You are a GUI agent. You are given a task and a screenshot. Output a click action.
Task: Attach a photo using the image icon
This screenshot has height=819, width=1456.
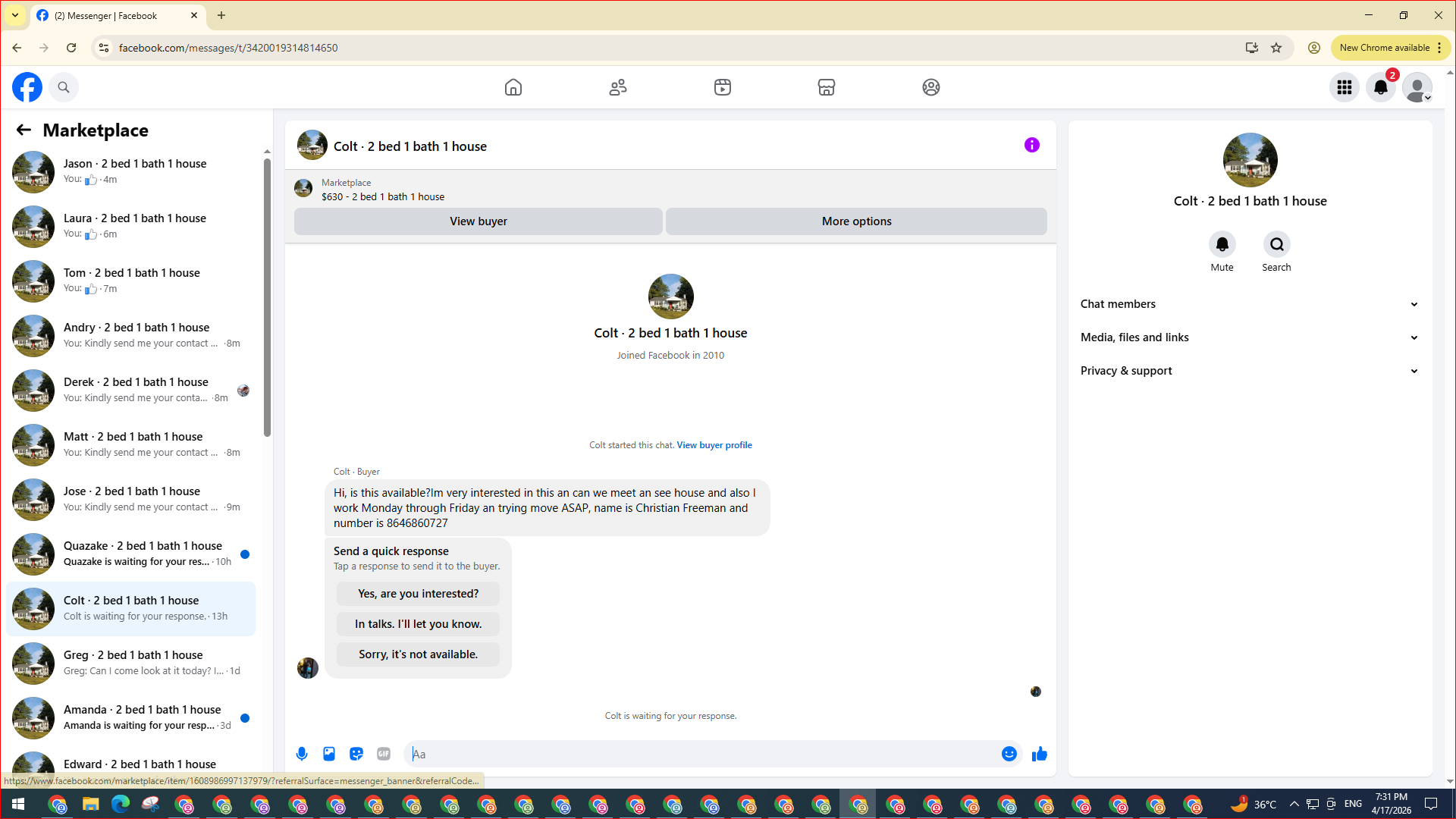[329, 754]
